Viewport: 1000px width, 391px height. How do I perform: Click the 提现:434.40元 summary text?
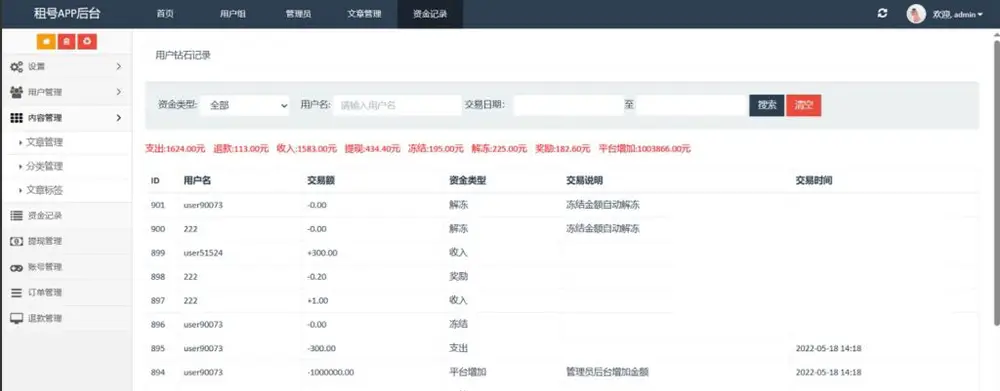(372, 149)
